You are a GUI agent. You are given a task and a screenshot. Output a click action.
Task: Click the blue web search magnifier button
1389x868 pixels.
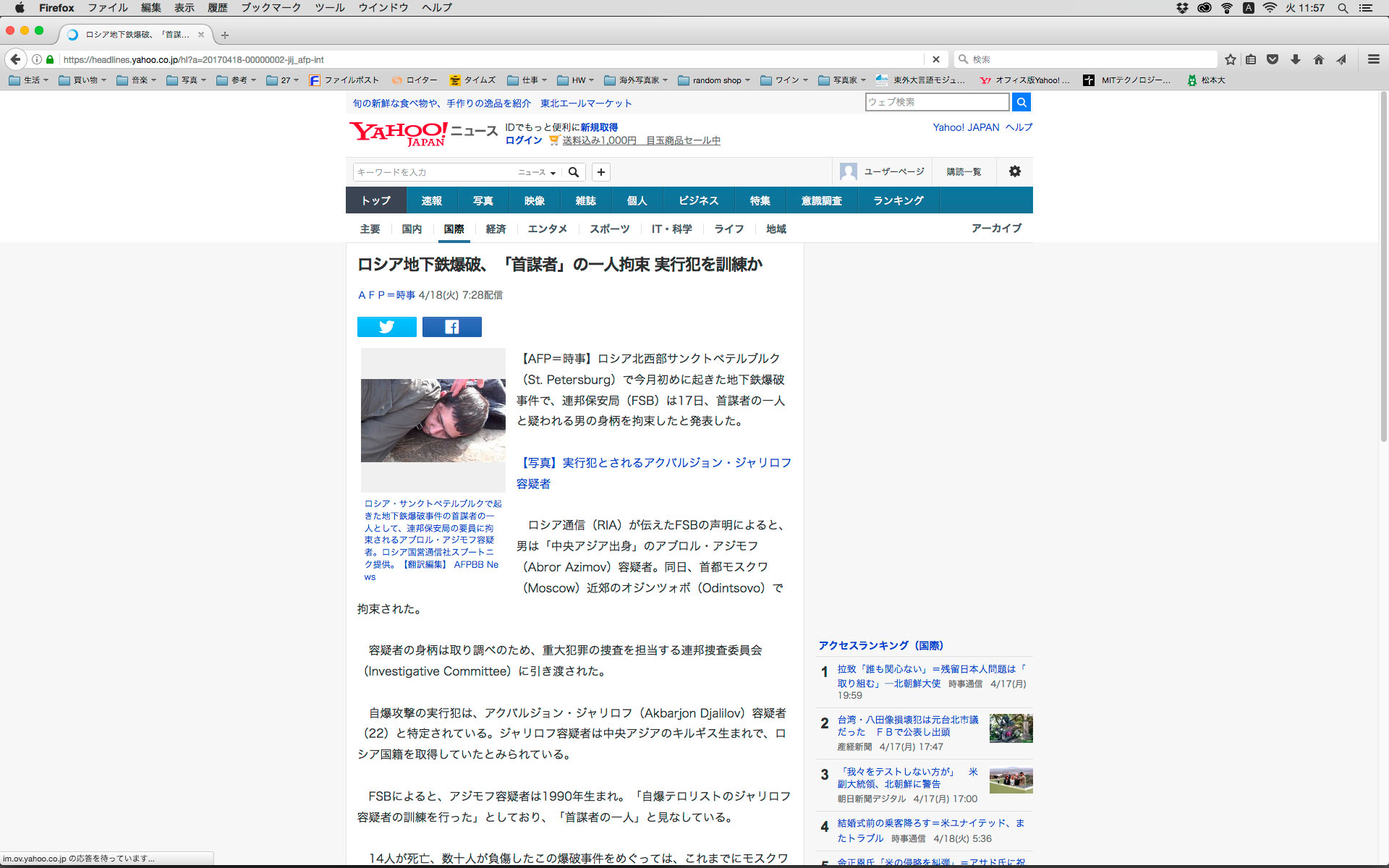1021,102
